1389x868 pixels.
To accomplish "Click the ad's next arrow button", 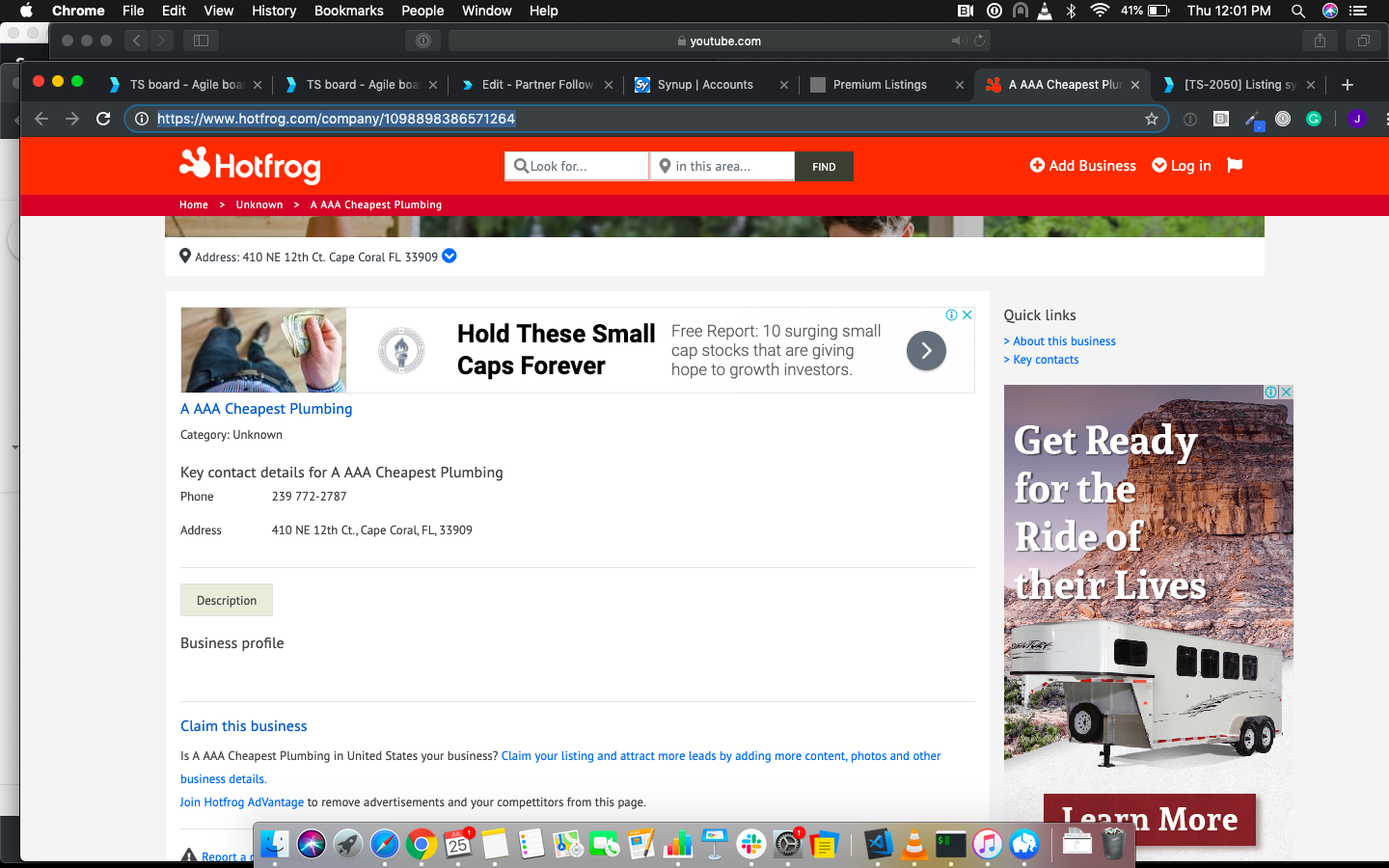I will (926, 351).
